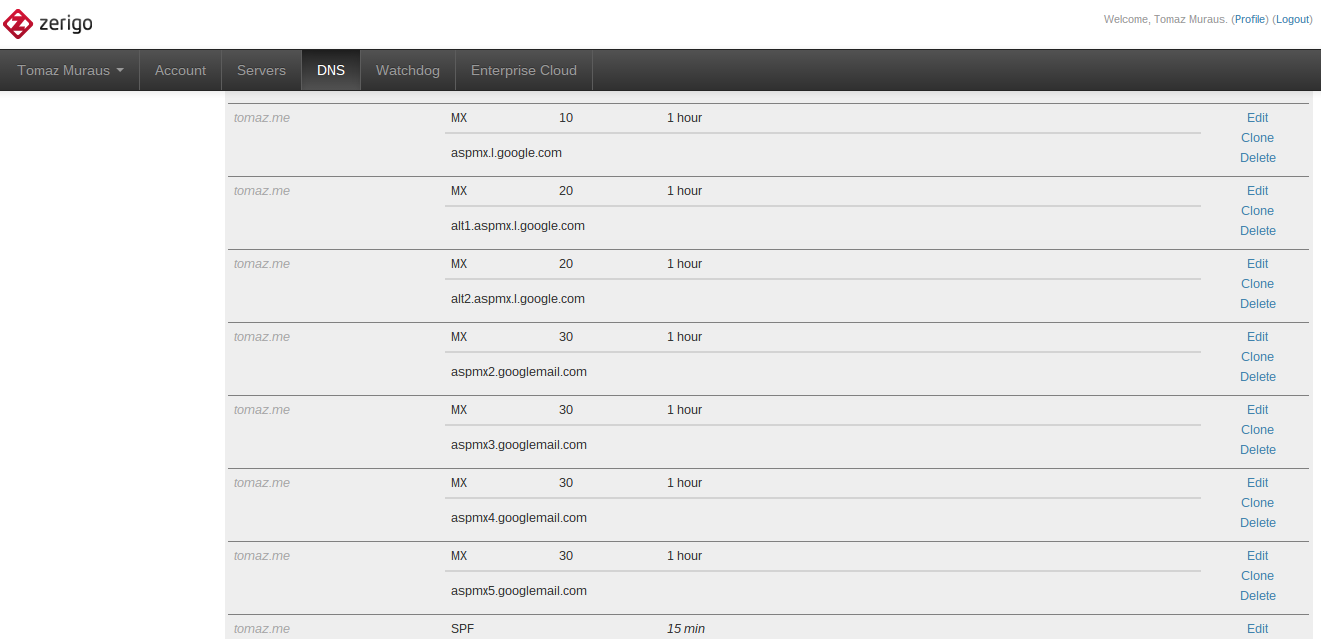
Task: Edit the aspmx3.googlemail.com record
Action: [1257, 409]
